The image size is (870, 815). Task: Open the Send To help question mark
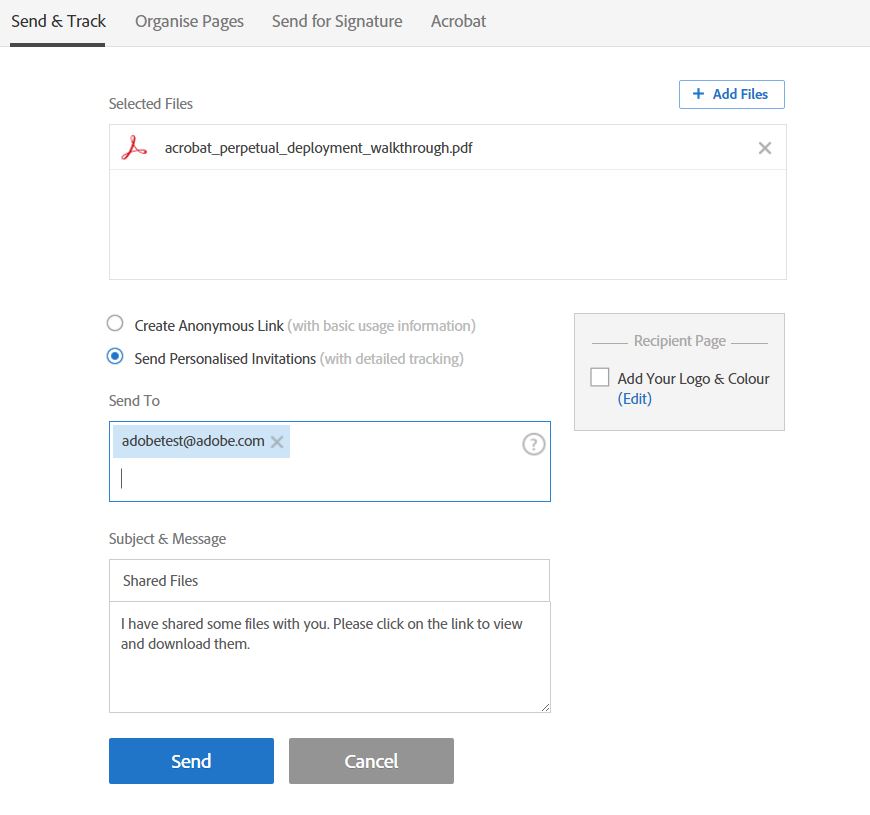pos(533,444)
